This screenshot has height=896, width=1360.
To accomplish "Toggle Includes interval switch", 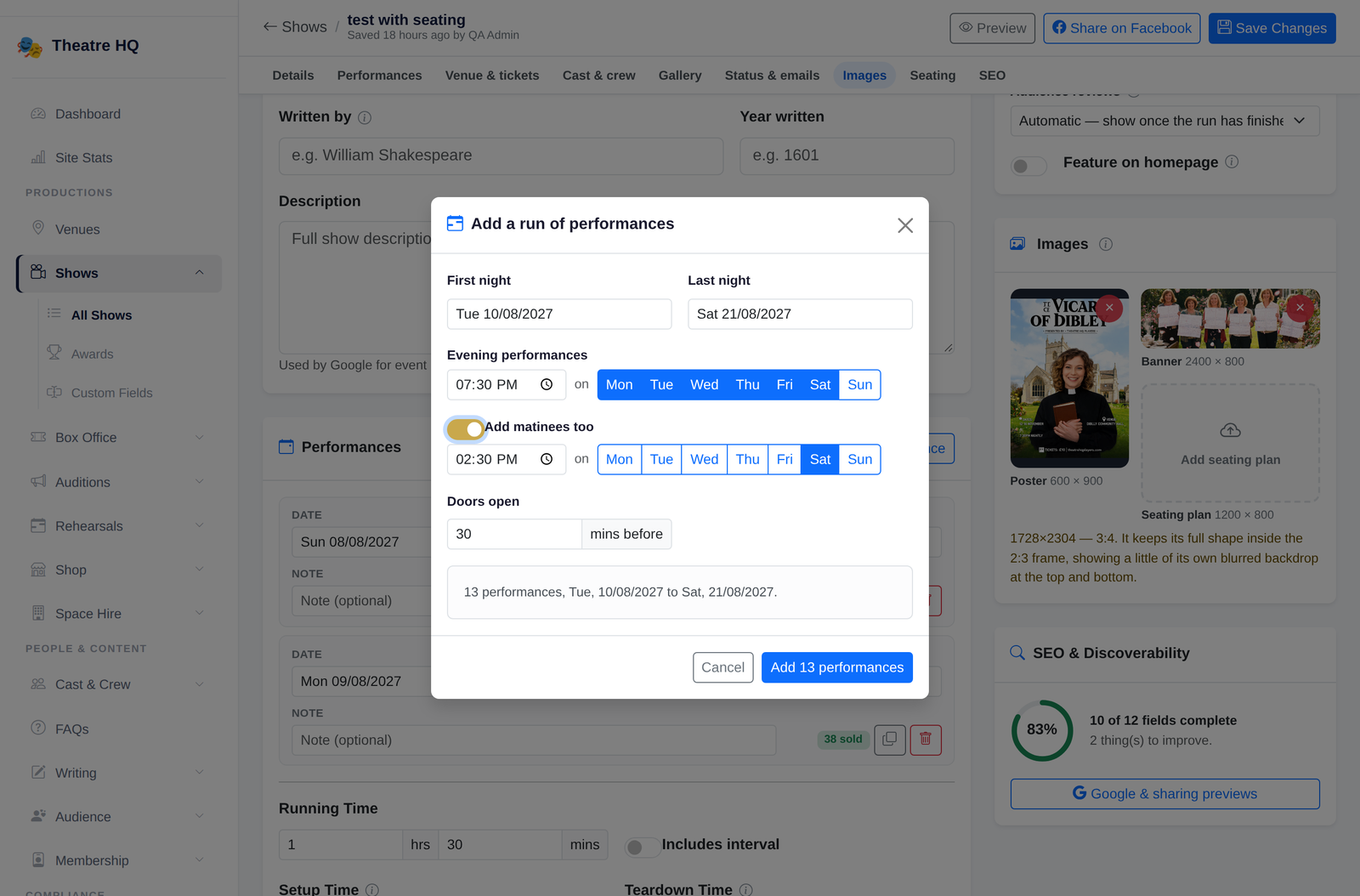I will 642,847.
